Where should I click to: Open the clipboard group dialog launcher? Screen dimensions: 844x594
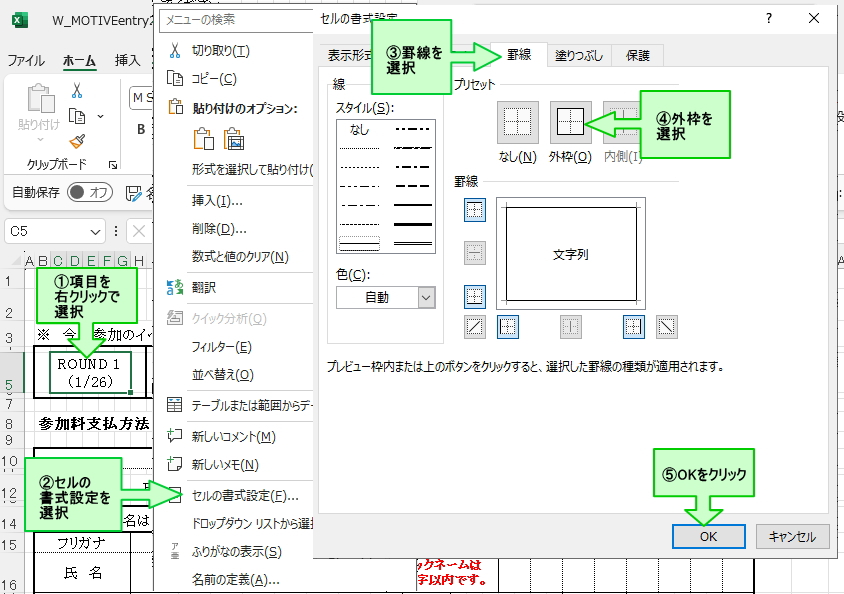coord(113,164)
